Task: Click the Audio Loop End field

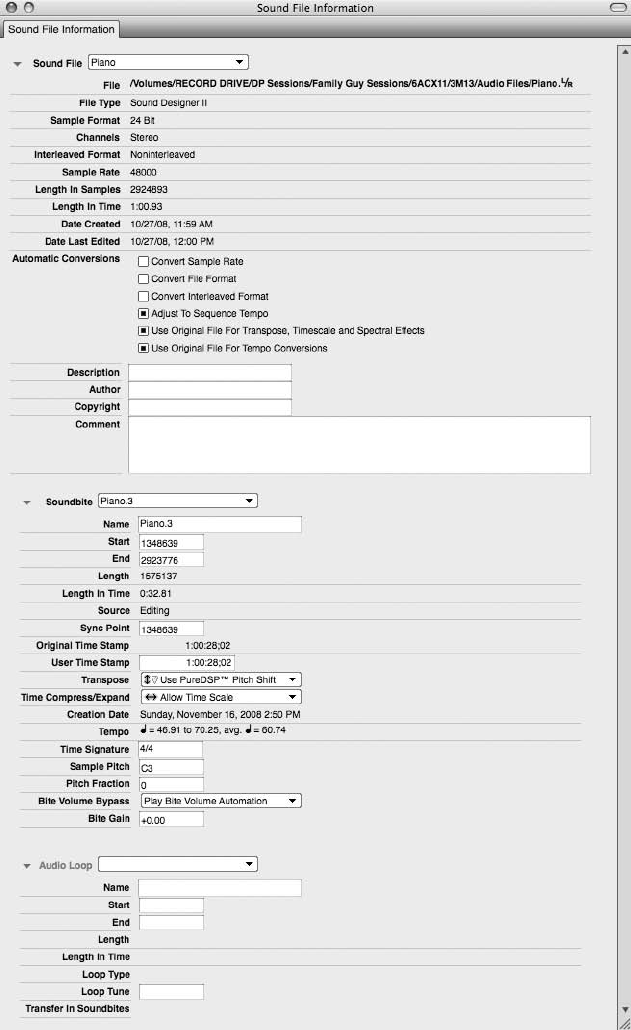Action: click(x=171, y=922)
